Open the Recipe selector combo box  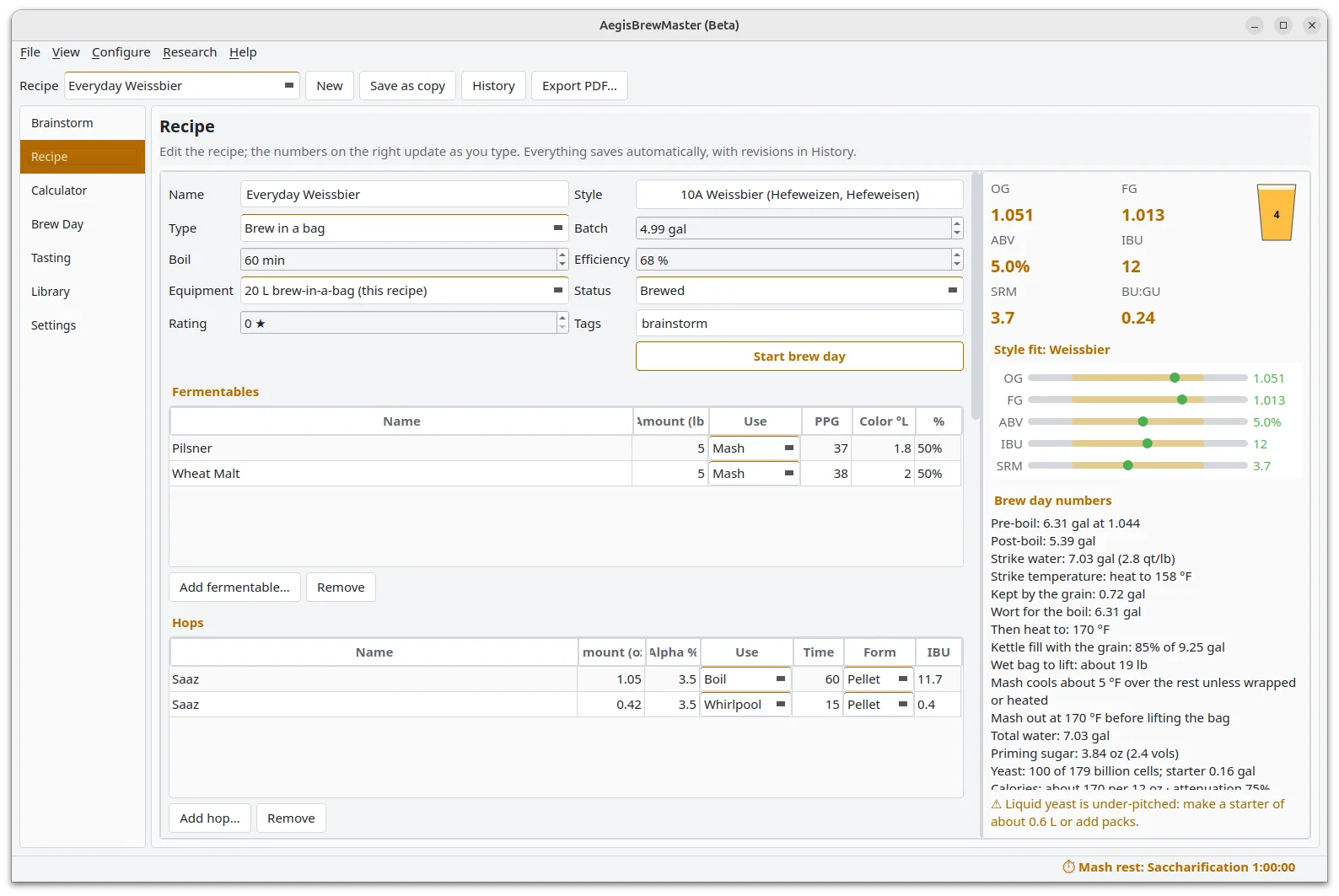182,86
